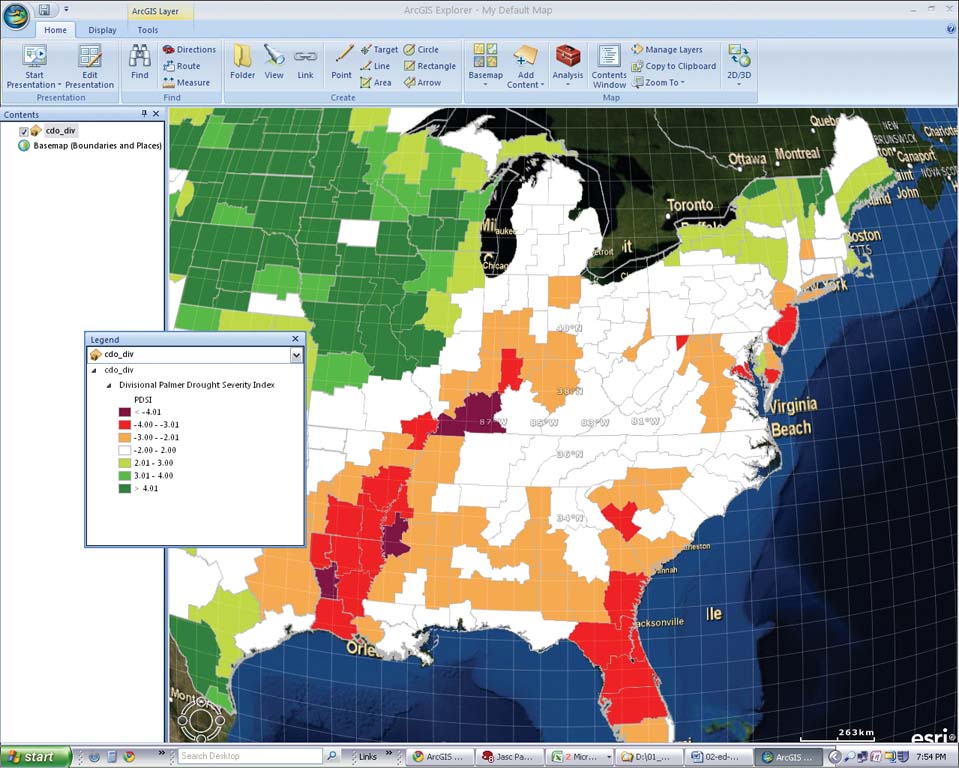The width and height of the screenshot is (959, 768).
Task: Collapse Divisional Palmer Drought Severity Index group
Action: coord(109,385)
